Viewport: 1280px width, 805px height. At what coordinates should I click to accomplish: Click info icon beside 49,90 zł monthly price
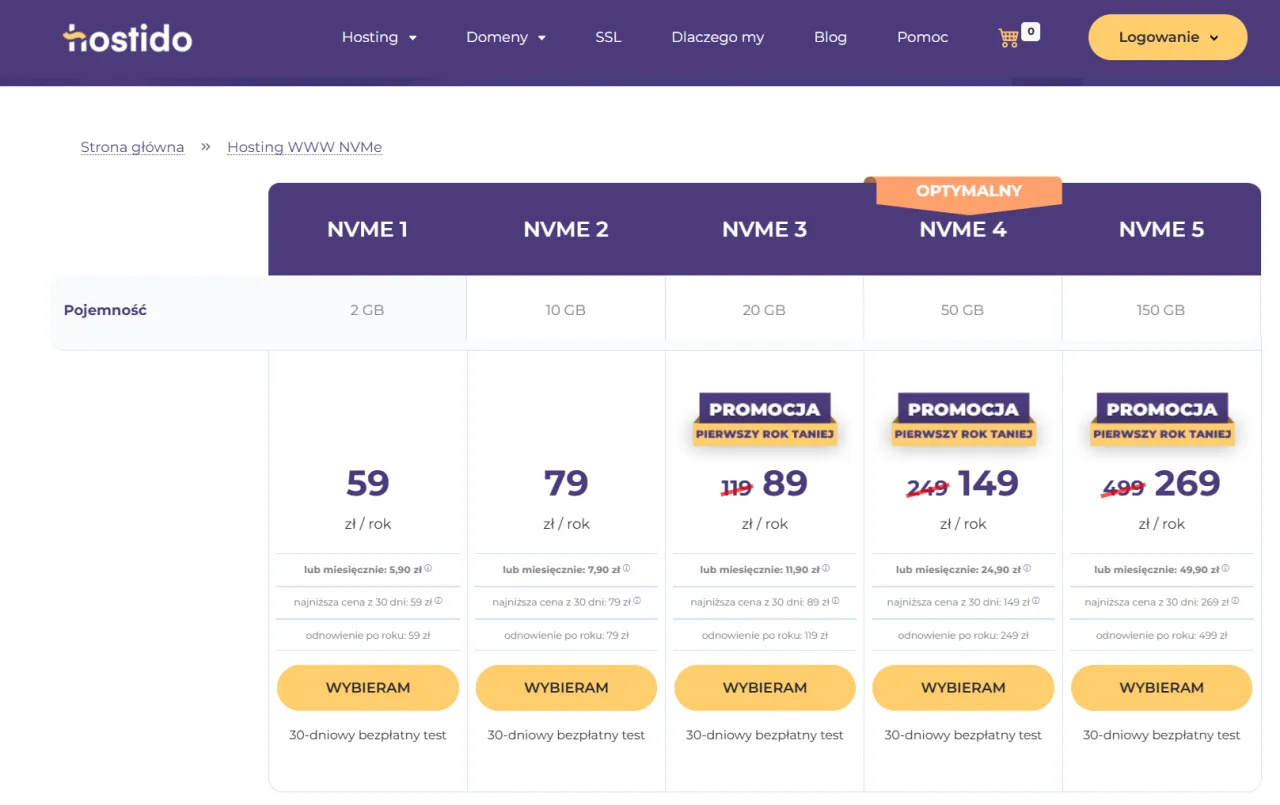[1226, 568]
